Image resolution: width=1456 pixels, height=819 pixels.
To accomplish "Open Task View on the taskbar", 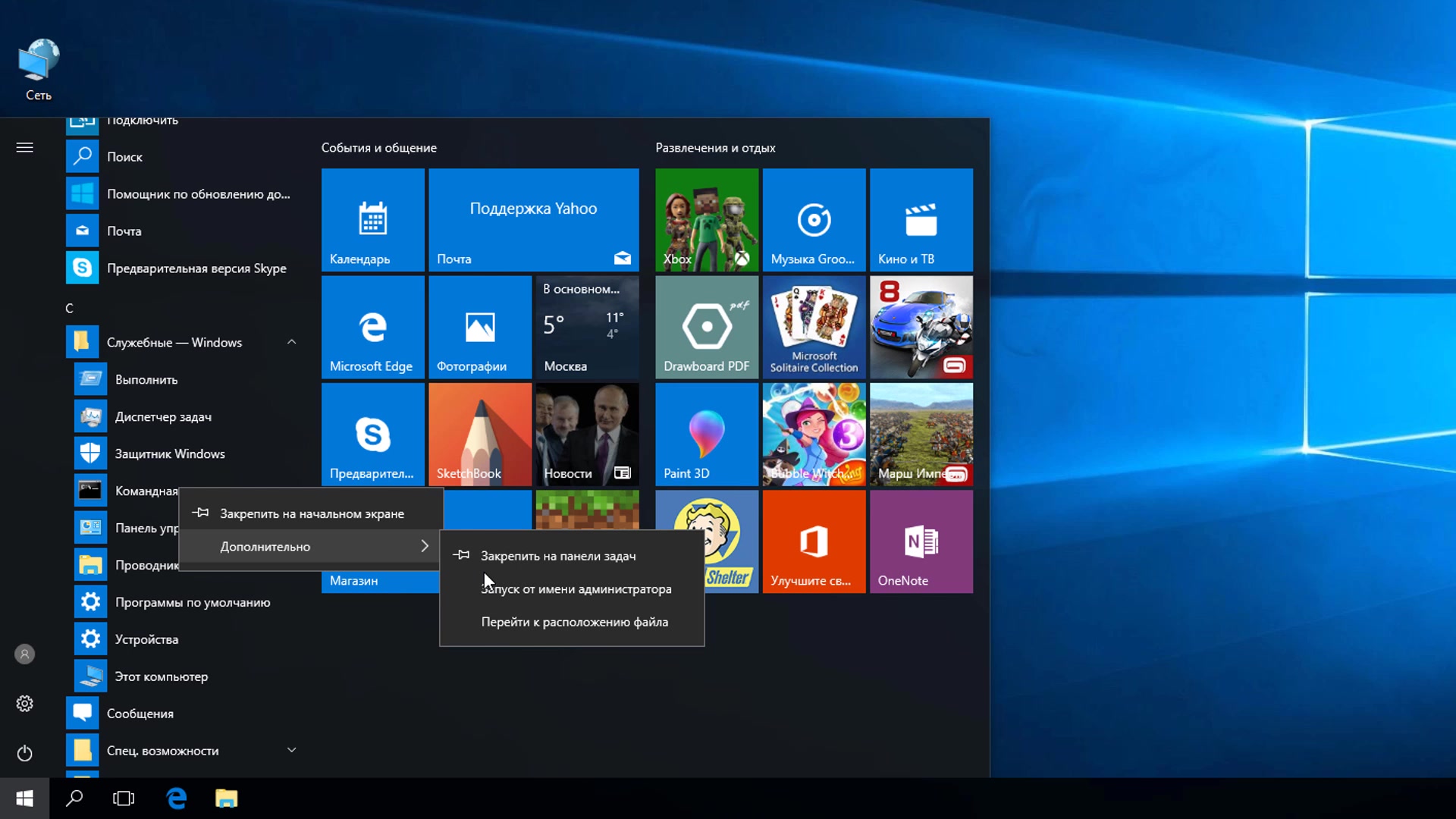I will (x=124, y=799).
